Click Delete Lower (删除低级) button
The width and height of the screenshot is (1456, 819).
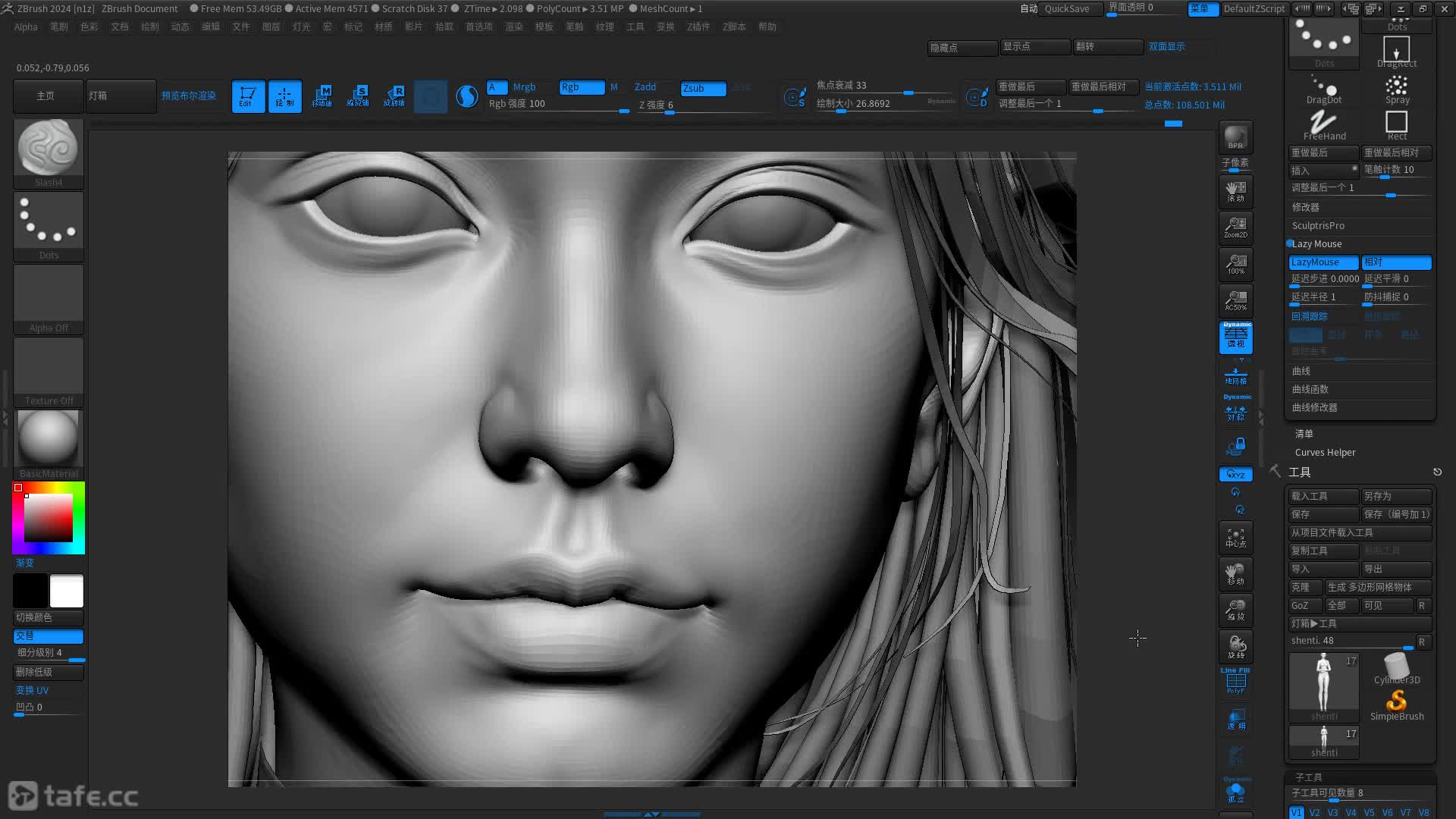coord(49,672)
